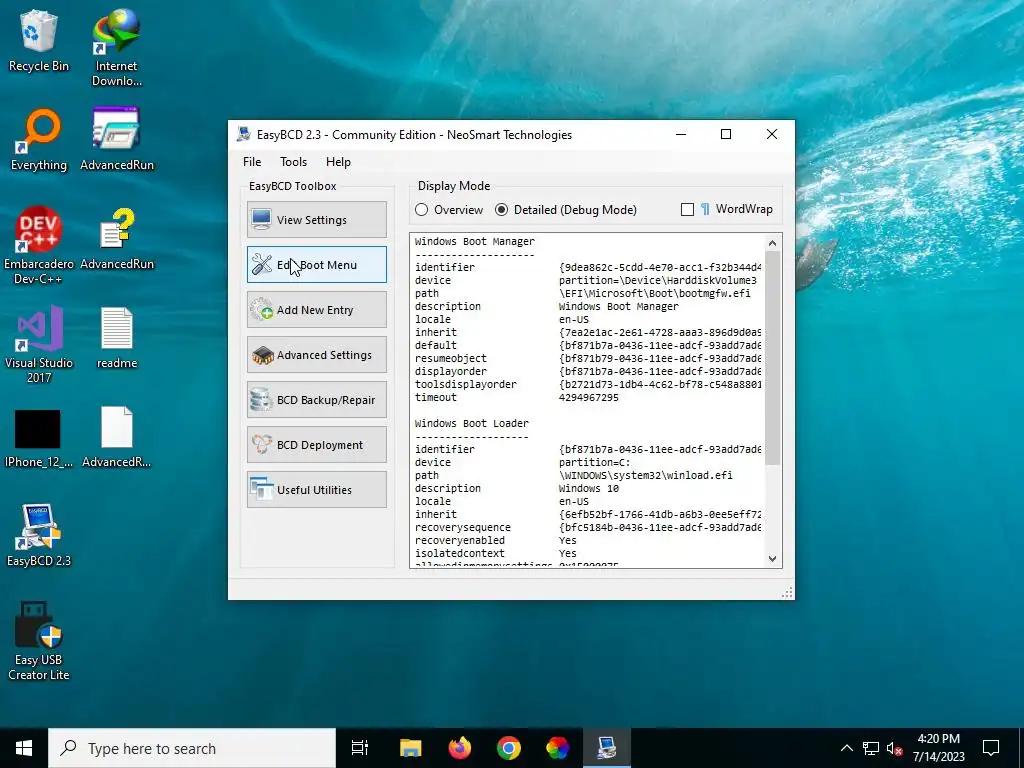The width and height of the screenshot is (1024, 768).
Task: Click the vertical scrollbar thumb in output pane
Action: (x=773, y=358)
